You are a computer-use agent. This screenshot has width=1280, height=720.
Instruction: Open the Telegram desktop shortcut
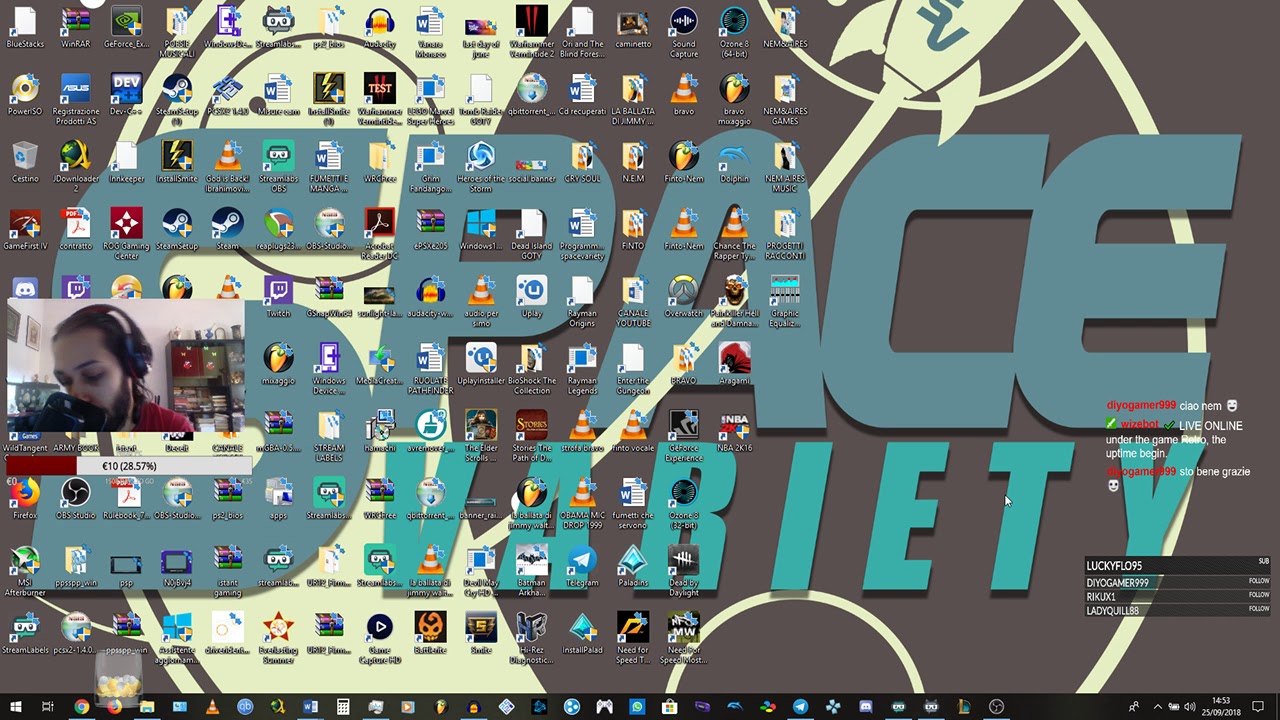click(x=582, y=566)
